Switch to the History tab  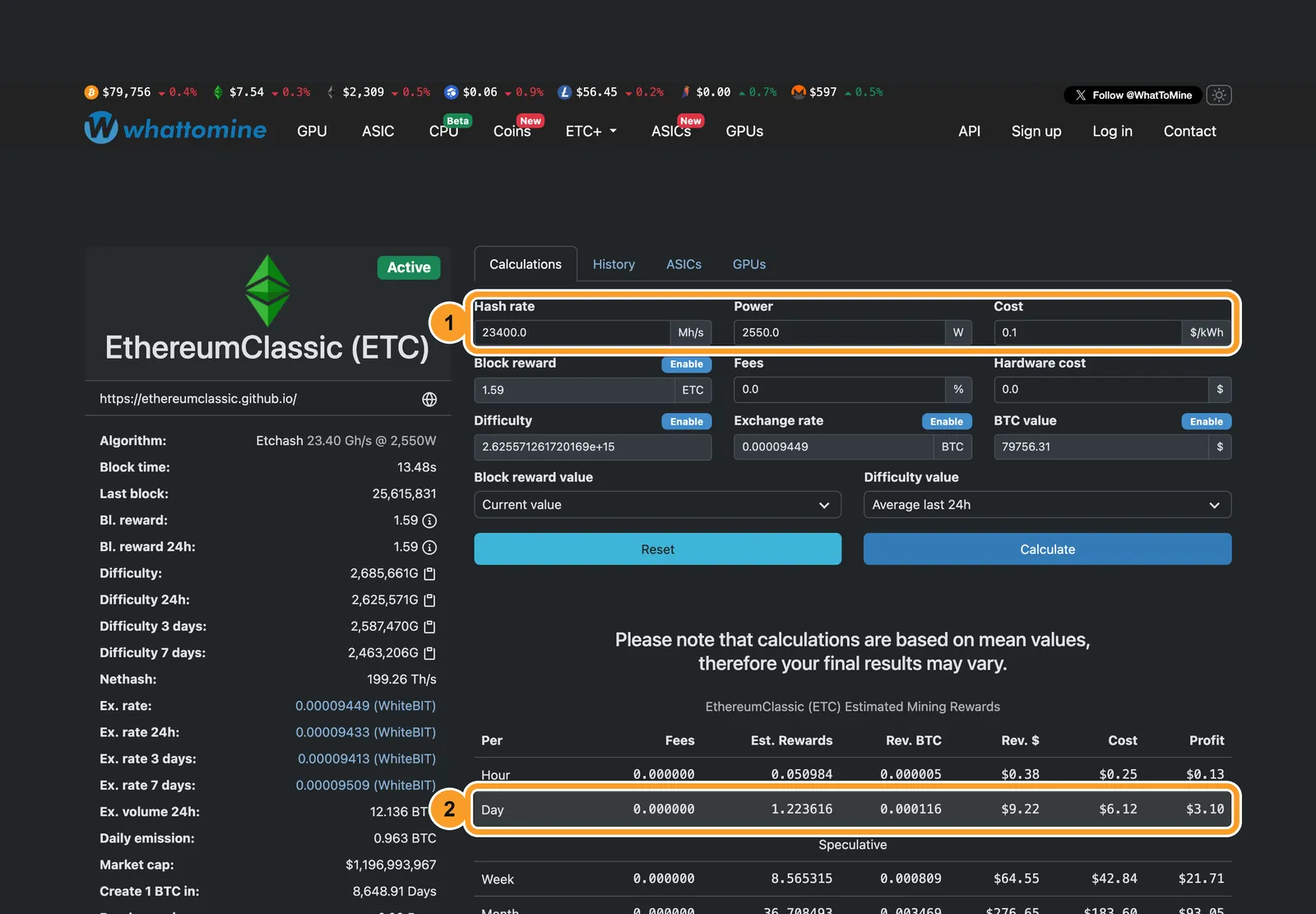click(614, 264)
